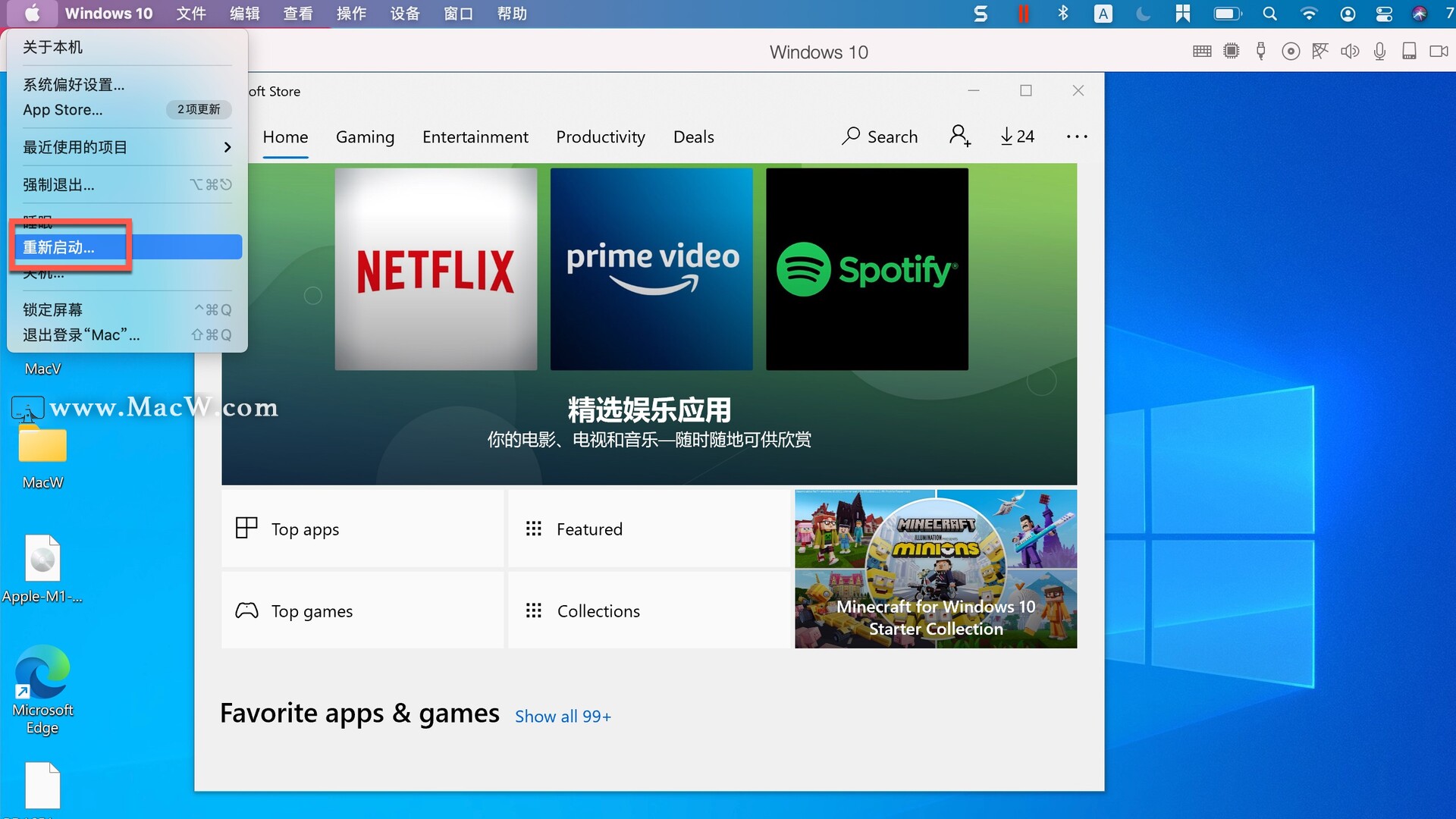The height and width of the screenshot is (819, 1456).
Task: Open the Apple menu icon
Action: tap(33, 14)
